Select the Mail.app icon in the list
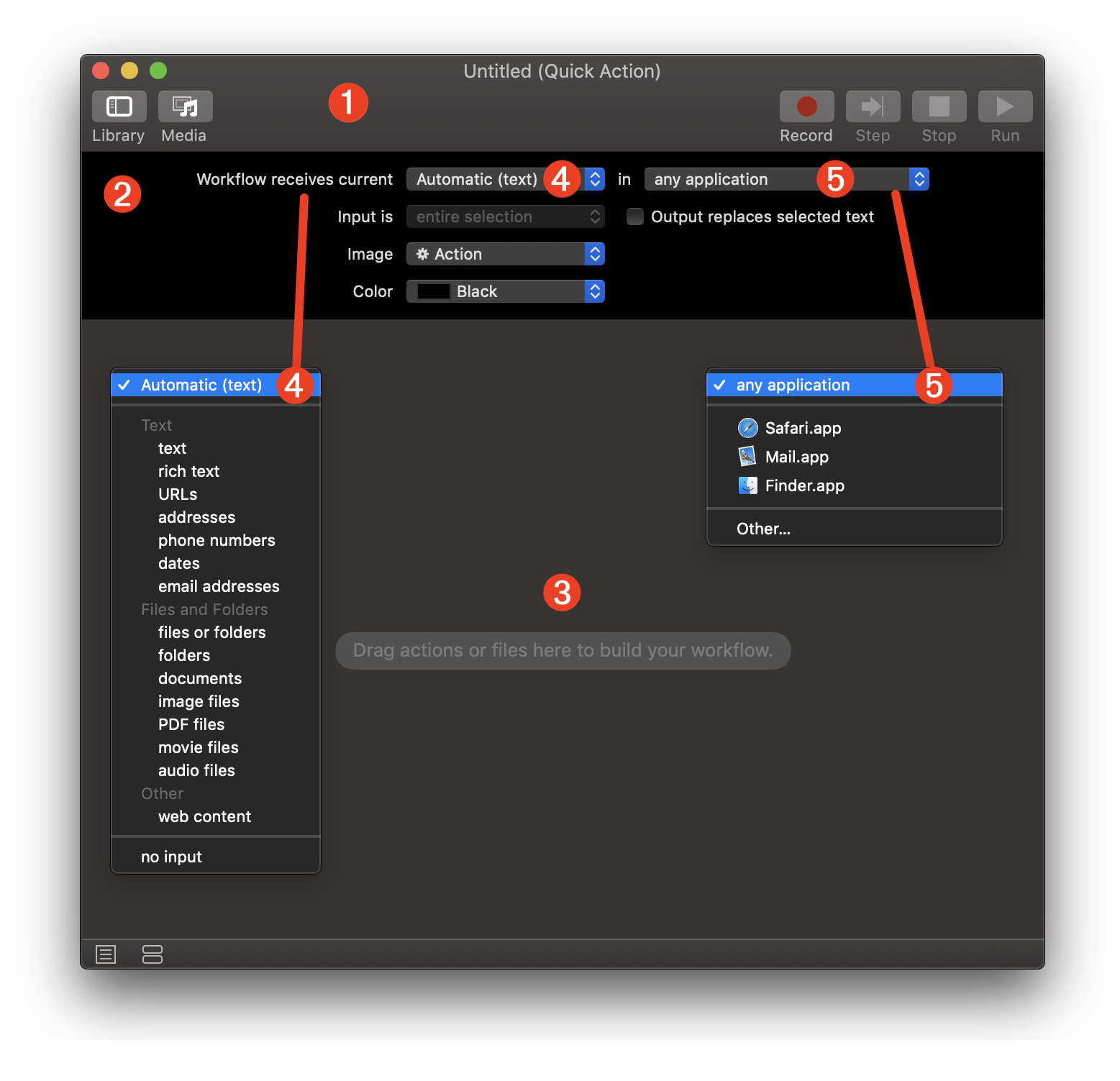 click(x=747, y=456)
